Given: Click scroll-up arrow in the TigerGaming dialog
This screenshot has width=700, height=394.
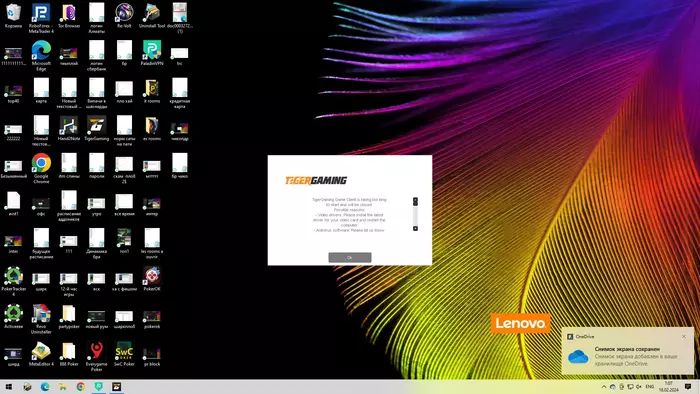Looking at the screenshot, I should (415, 200).
